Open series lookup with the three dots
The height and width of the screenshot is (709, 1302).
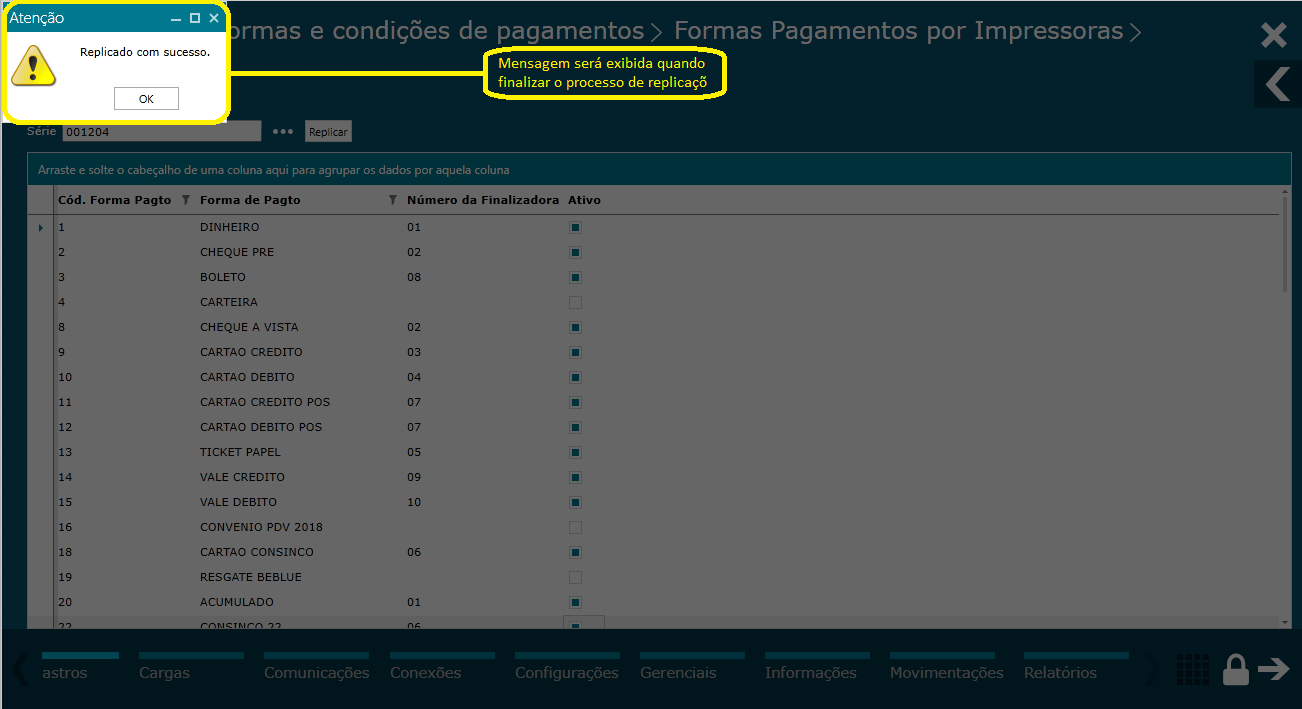pyautogui.click(x=283, y=131)
